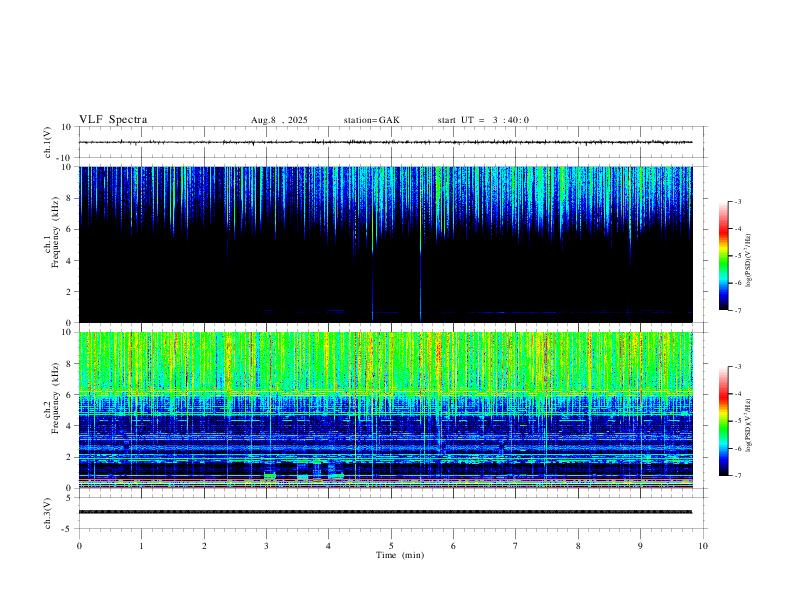
Task: Click the 'start UT = 3 :40: 0' text
Action: point(483,120)
